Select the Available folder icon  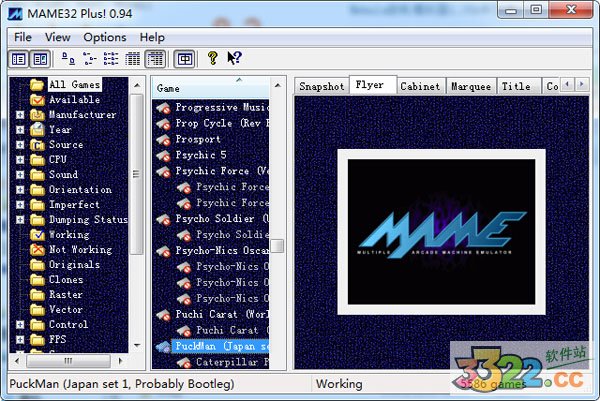(37, 100)
